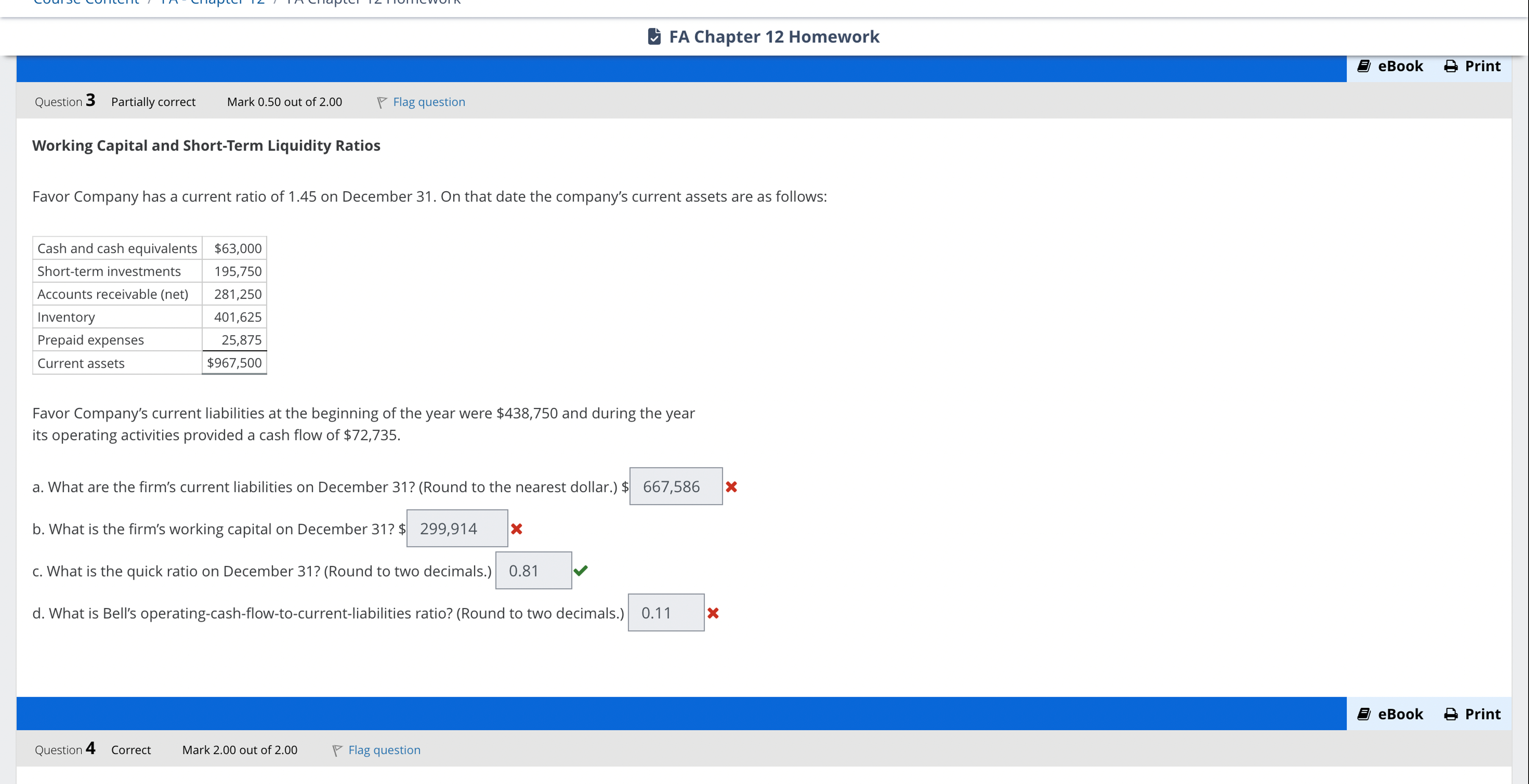
Task: Click the eBook icon in top bar
Action: (1363, 66)
